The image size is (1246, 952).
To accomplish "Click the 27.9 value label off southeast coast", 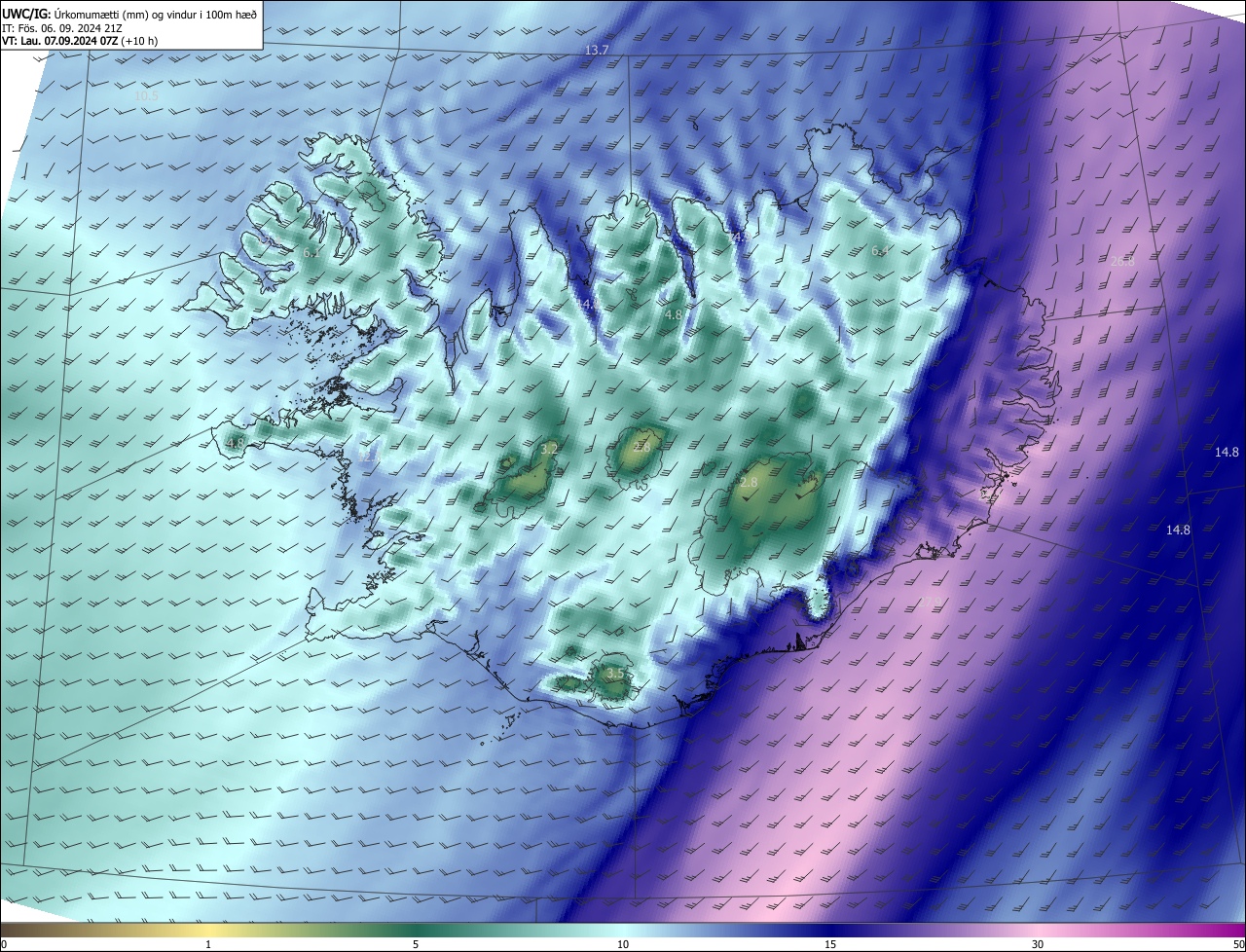I will point(932,601).
